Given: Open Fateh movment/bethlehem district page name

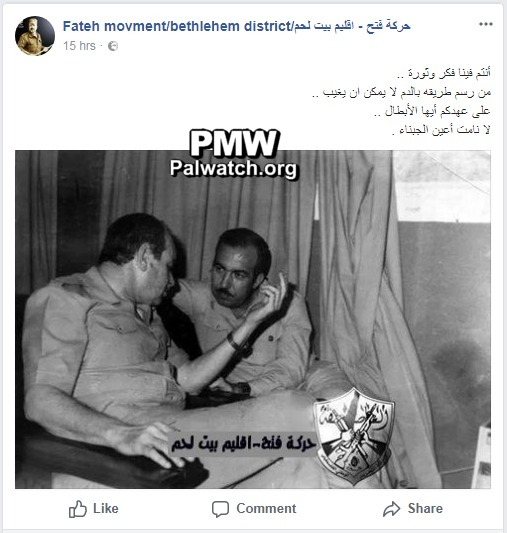Looking at the screenshot, I should pos(177,26).
